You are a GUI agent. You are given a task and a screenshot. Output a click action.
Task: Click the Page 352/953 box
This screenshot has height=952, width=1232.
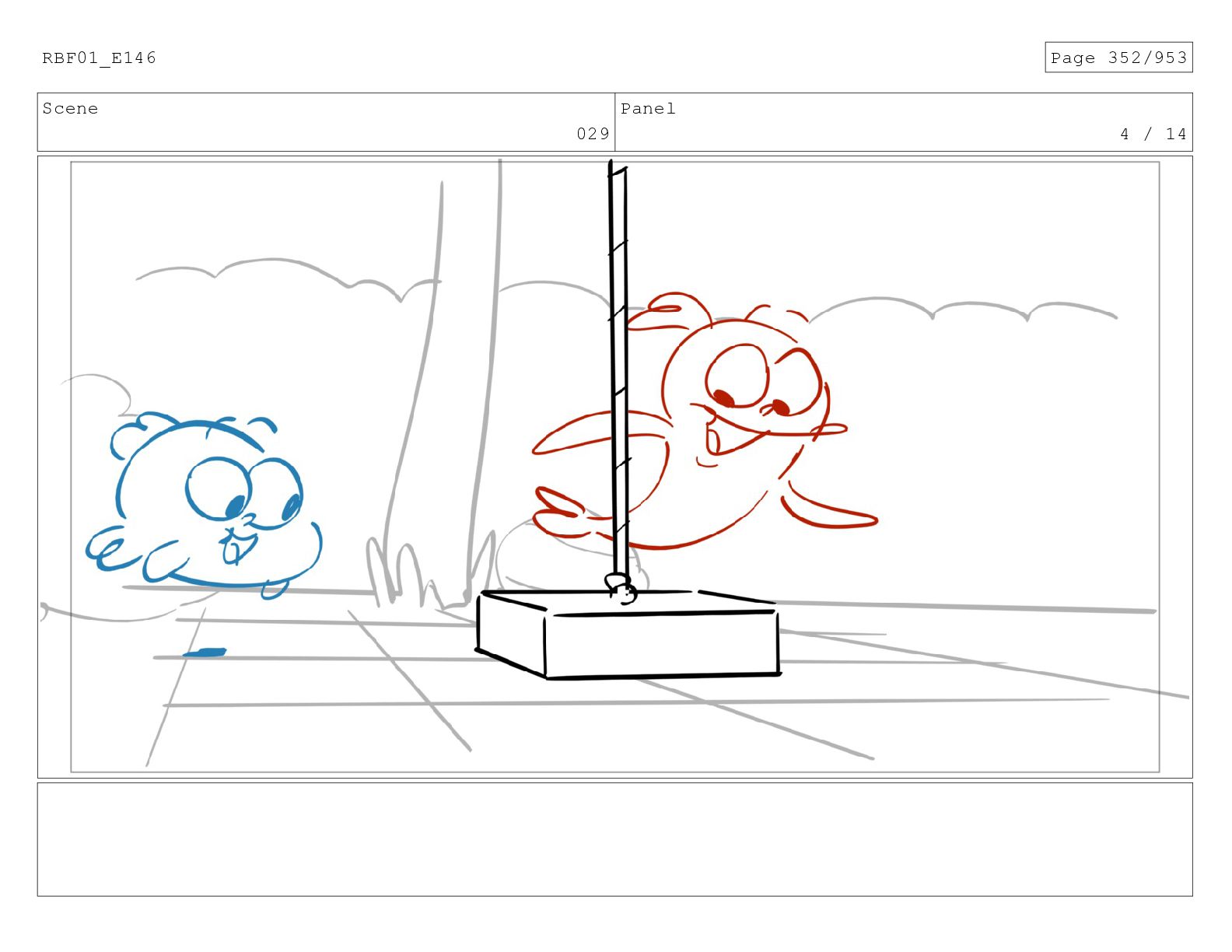(x=1118, y=58)
